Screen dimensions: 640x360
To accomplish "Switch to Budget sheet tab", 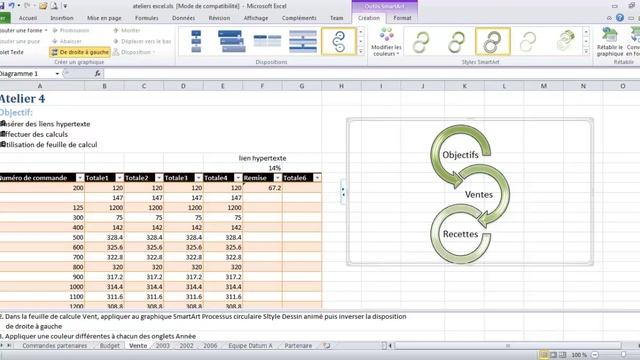I will click(x=110, y=346).
